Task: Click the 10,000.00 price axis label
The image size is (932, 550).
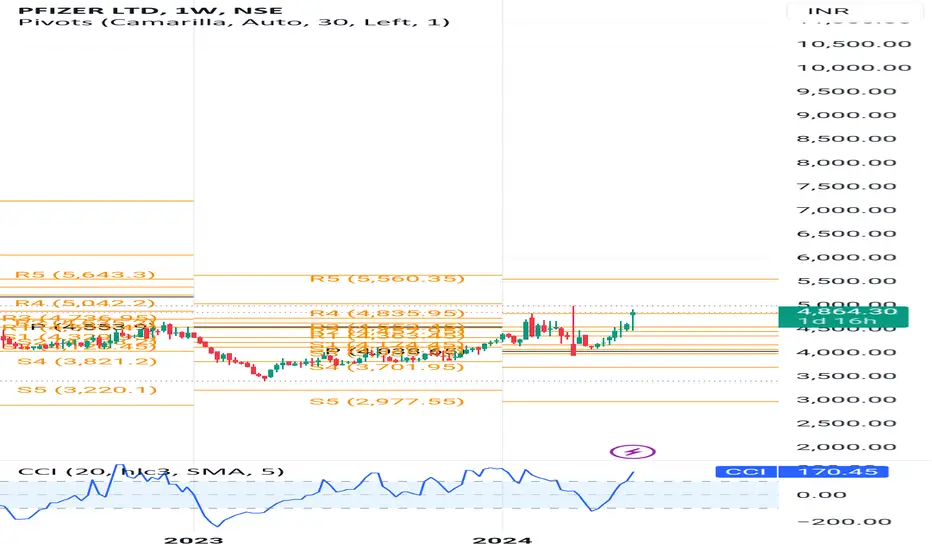Action: [854, 68]
